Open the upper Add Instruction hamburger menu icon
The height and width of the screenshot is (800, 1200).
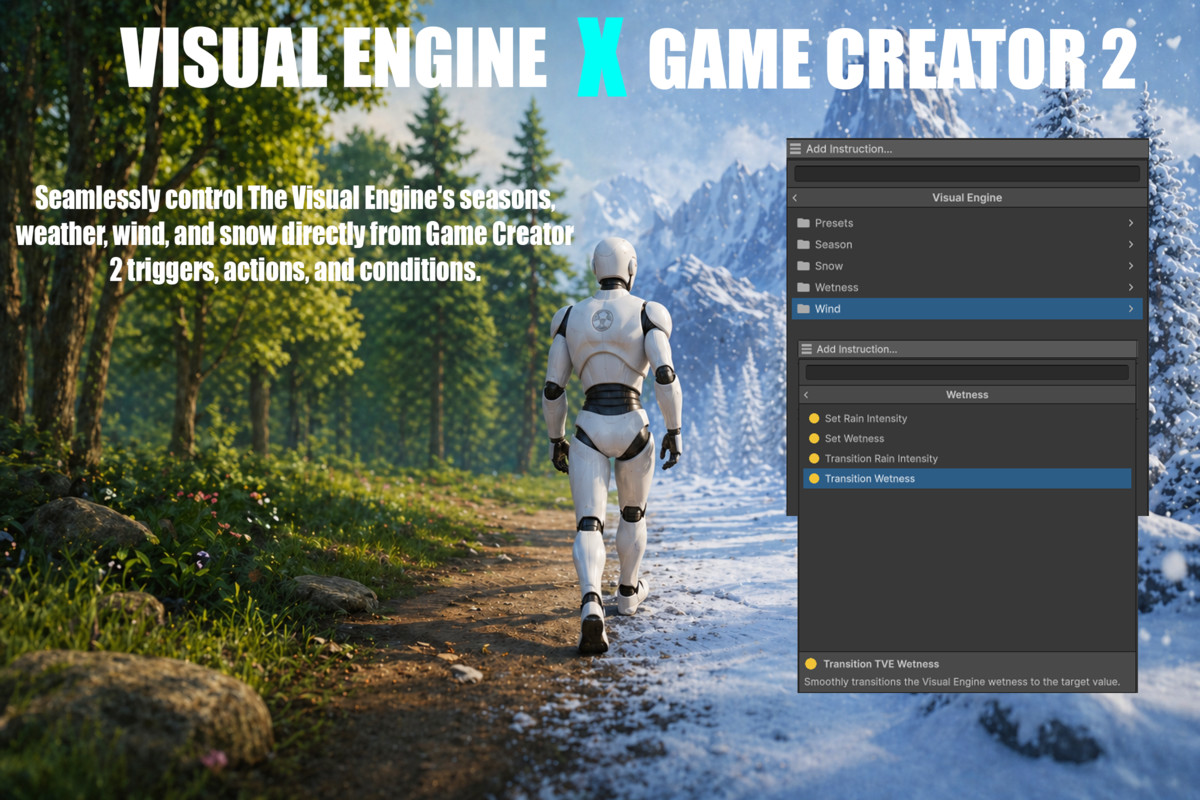pos(796,149)
